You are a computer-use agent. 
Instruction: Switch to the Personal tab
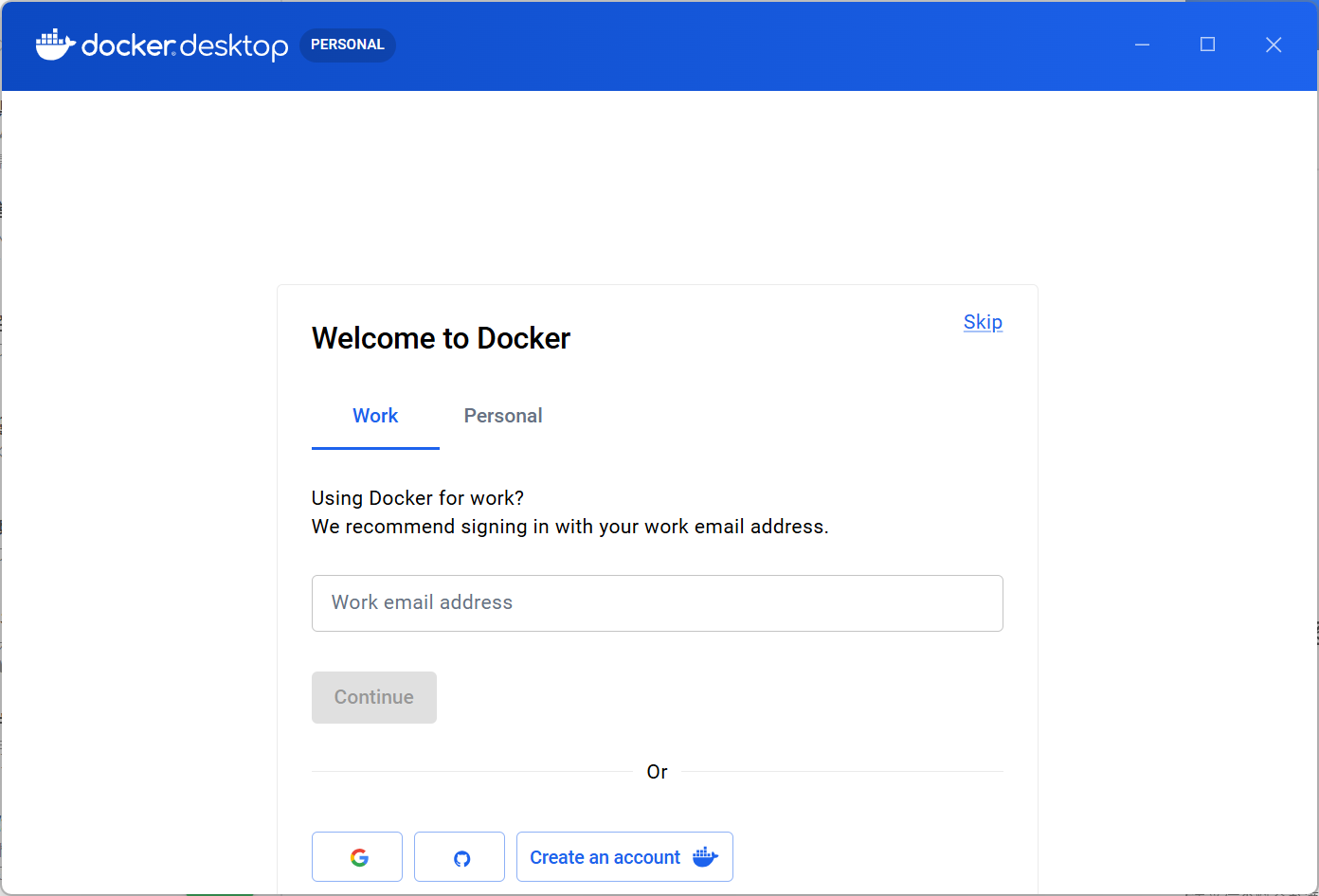coord(503,416)
